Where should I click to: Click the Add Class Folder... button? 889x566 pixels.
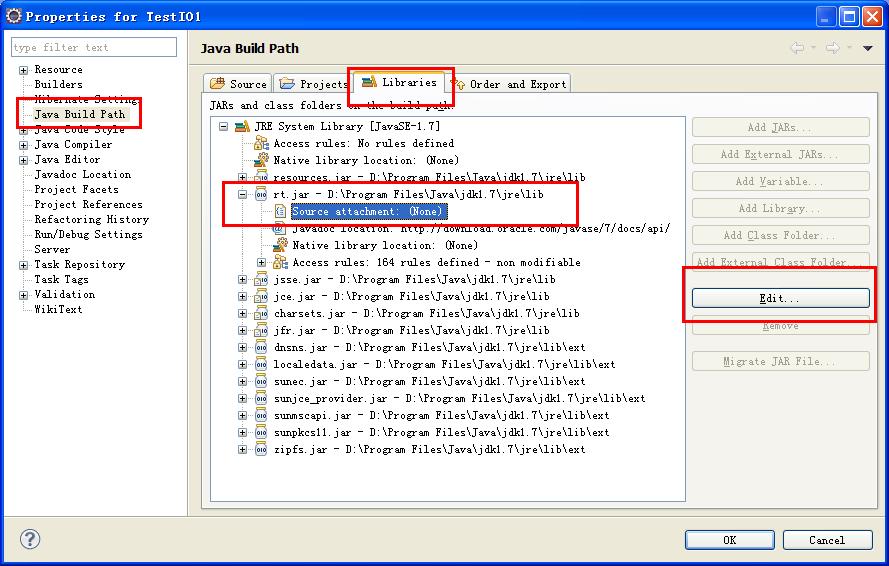coord(780,235)
